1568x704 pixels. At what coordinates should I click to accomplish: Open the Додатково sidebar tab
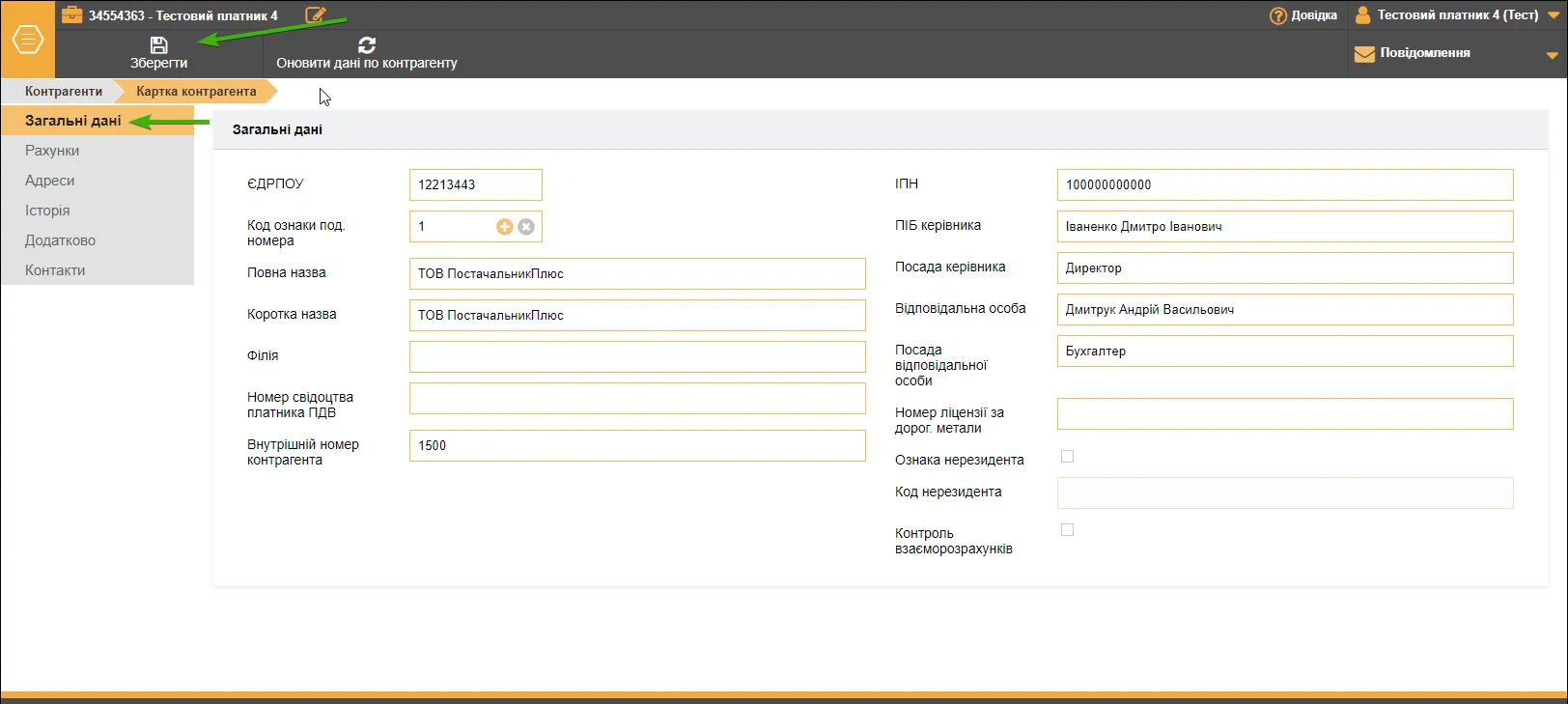click(x=97, y=240)
